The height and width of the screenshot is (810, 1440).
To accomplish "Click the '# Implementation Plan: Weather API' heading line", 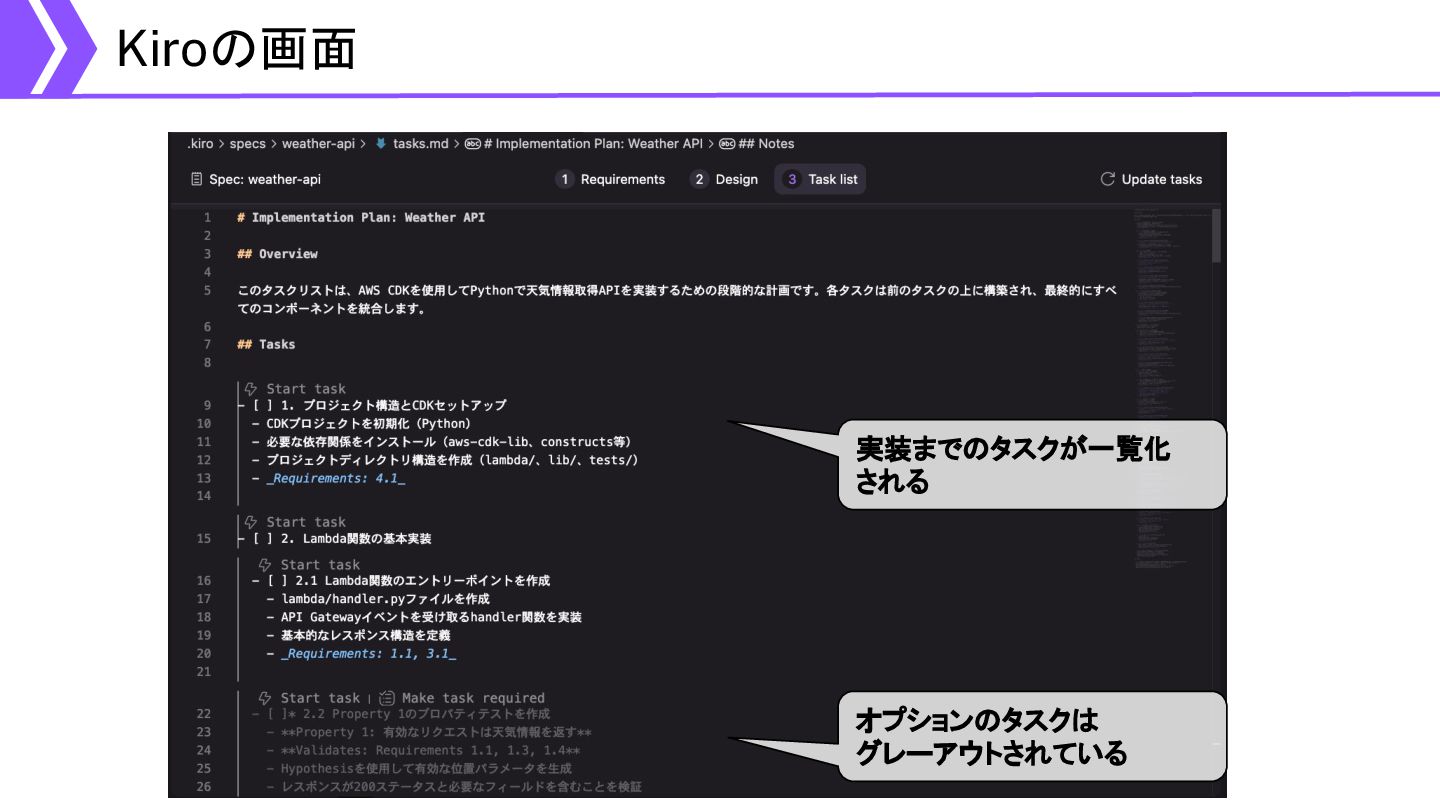I will (361, 218).
